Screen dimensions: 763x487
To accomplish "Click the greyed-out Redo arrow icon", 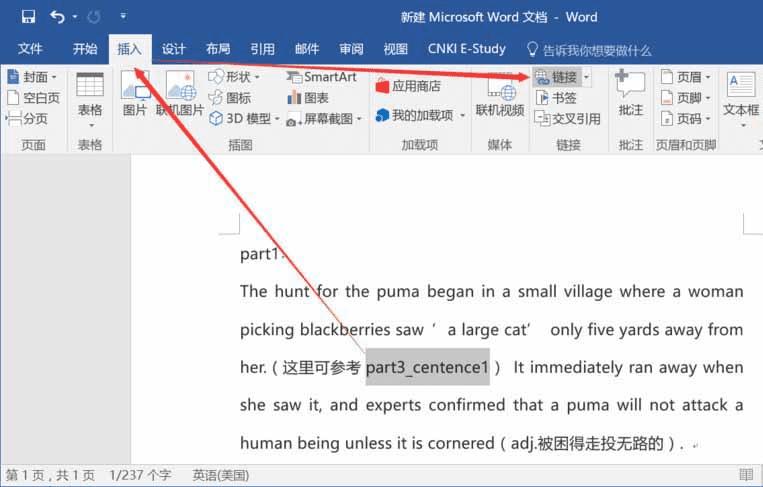I will [94, 18].
